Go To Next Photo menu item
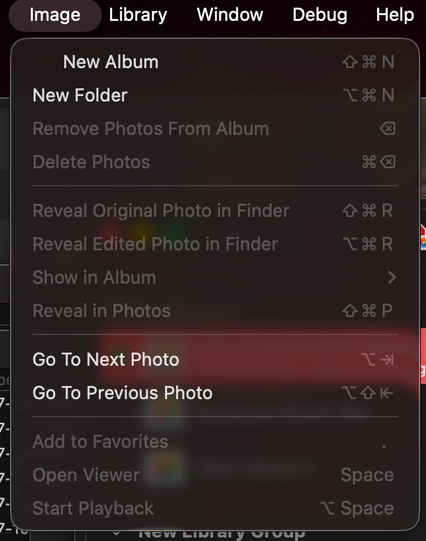The height and width of the screenshot is (541, 426). coord(215,360)
